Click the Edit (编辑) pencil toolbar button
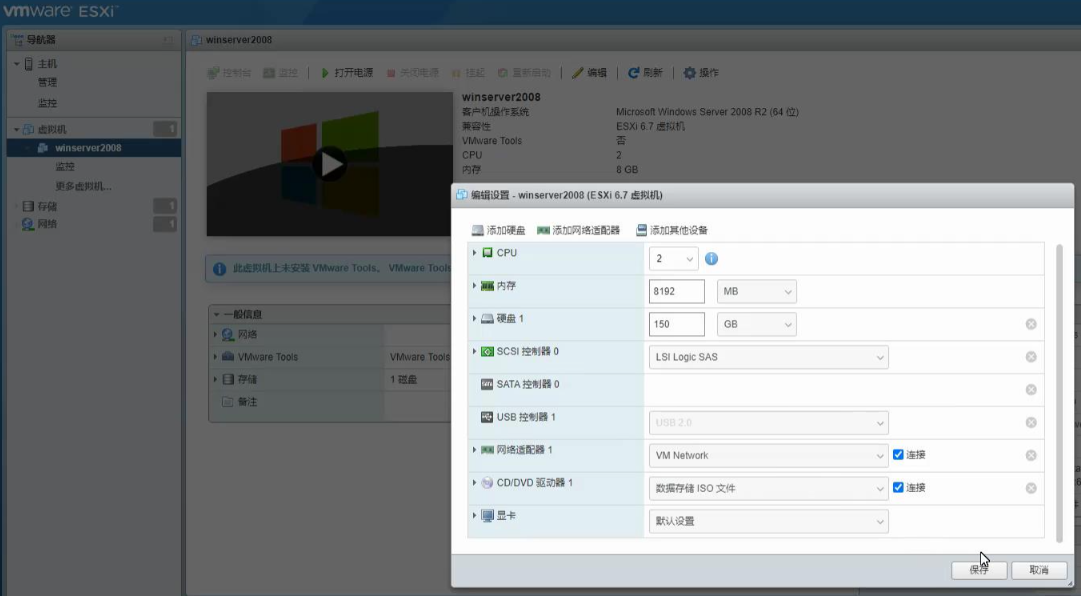Screen dimensions: 1081x596 point(589,72)
